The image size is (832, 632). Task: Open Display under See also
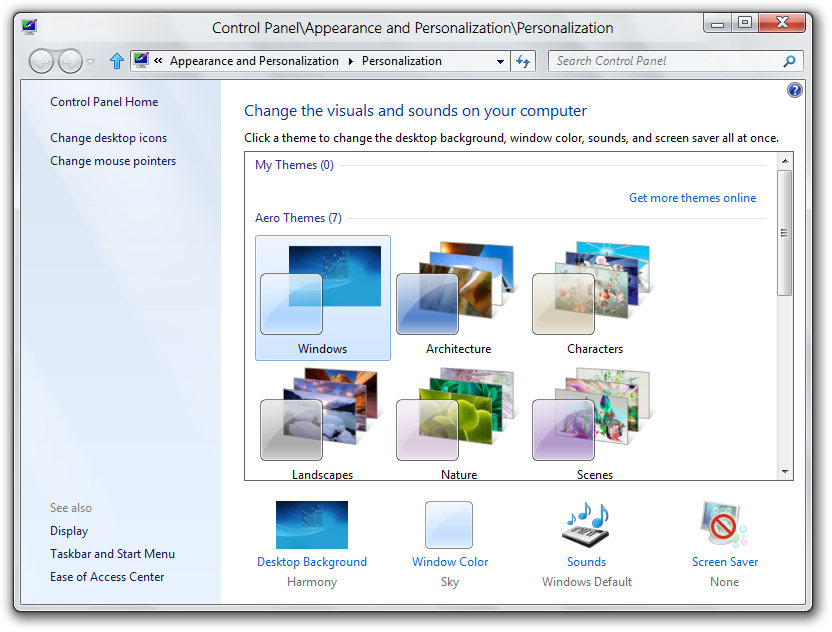69,531
